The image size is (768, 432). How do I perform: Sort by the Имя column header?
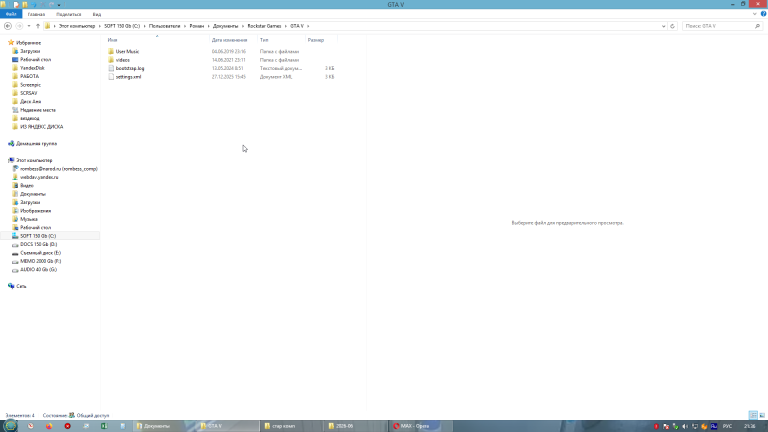(157, 40)
